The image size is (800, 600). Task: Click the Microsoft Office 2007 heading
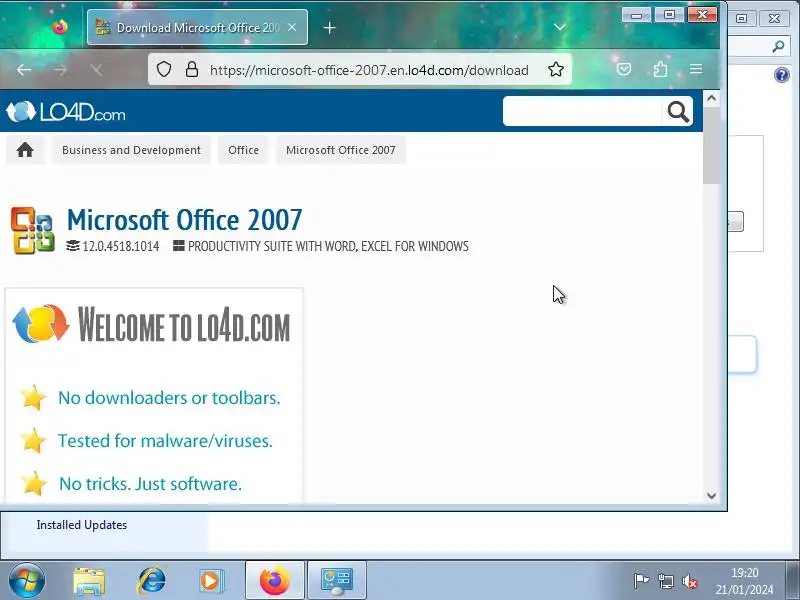click(x=185, y=220)
